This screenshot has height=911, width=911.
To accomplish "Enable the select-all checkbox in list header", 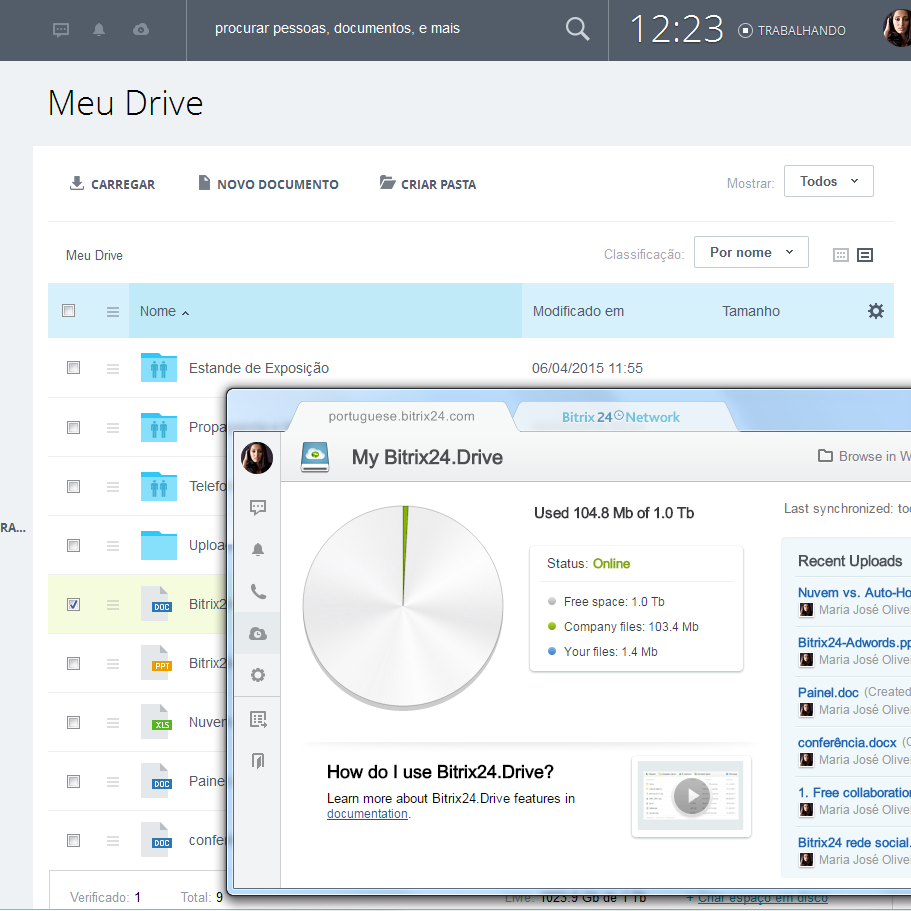I will click(69, 310).
